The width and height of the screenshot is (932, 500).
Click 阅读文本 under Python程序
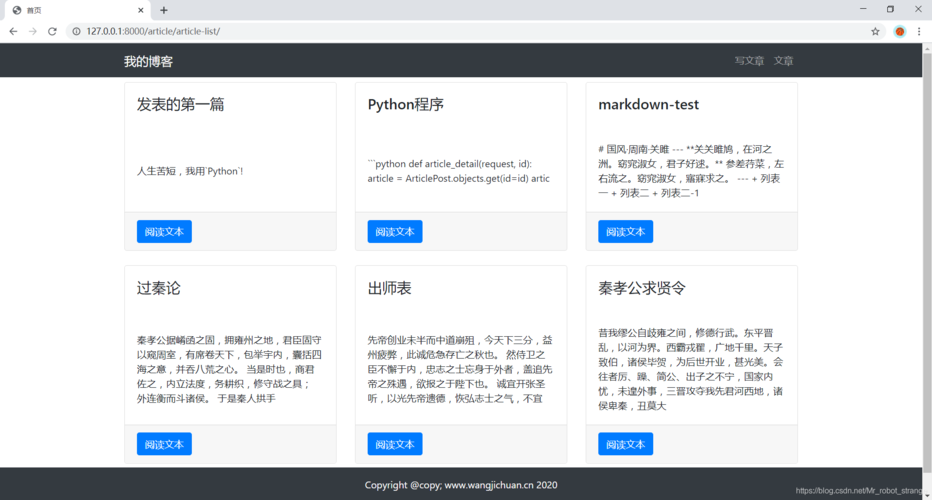[395, 231]
